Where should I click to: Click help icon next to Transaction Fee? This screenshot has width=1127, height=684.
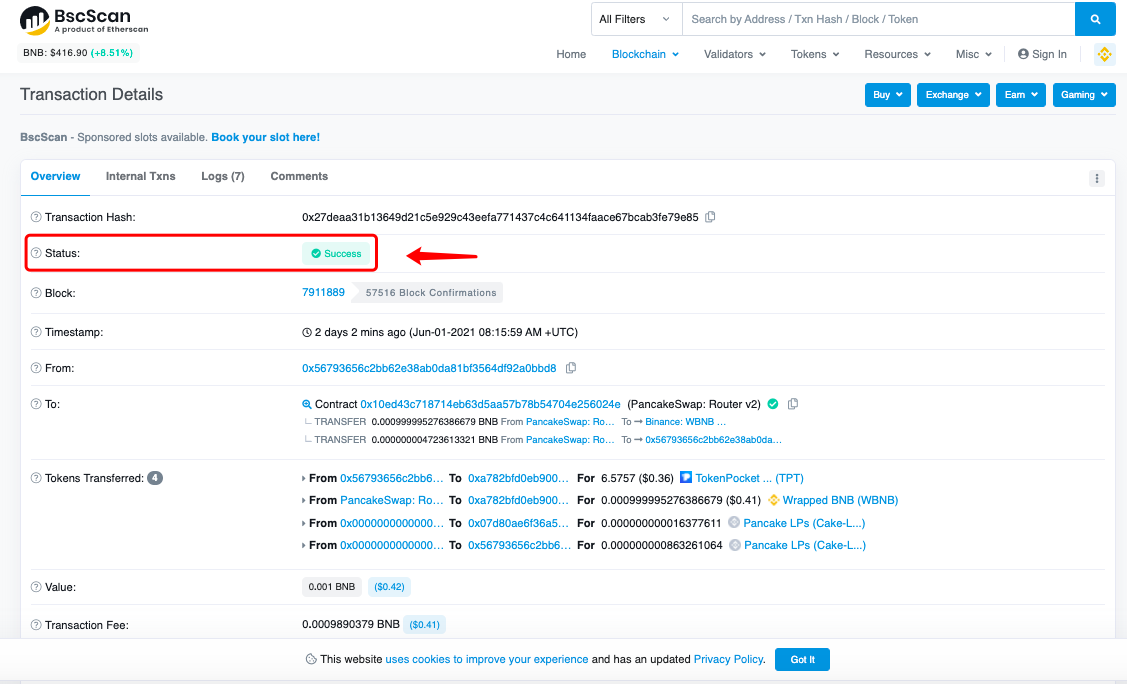36,625
